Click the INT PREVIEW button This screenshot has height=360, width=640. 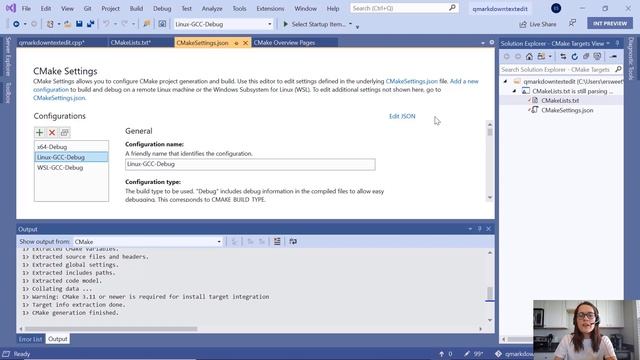[610, 24]
